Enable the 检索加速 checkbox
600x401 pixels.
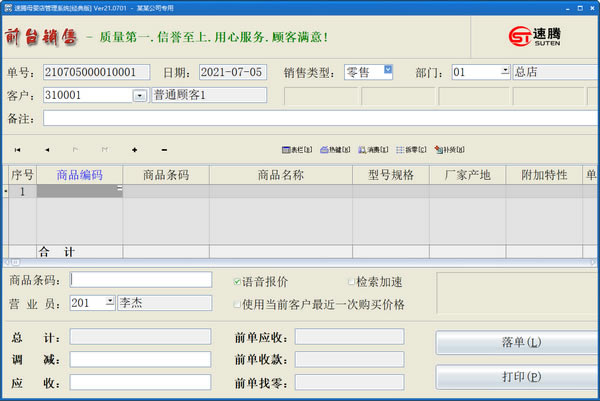click(351, 282)
